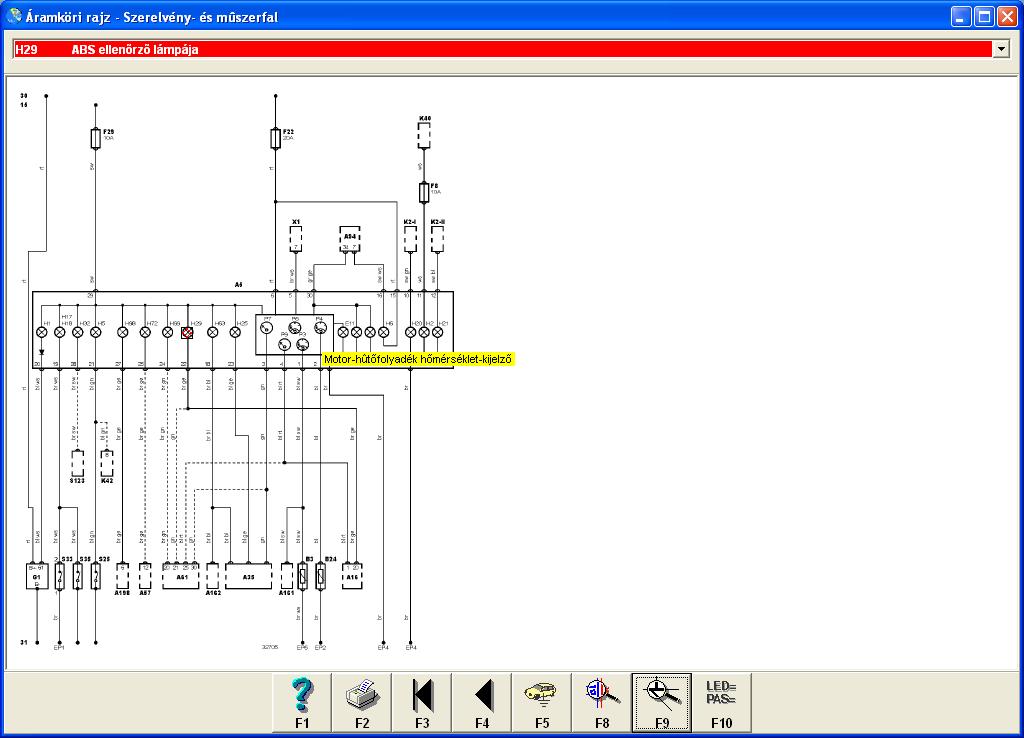This screenshot has height=738, width=1024.
Task: Select the H1 lamp symbol
Action: pos(42,332)
